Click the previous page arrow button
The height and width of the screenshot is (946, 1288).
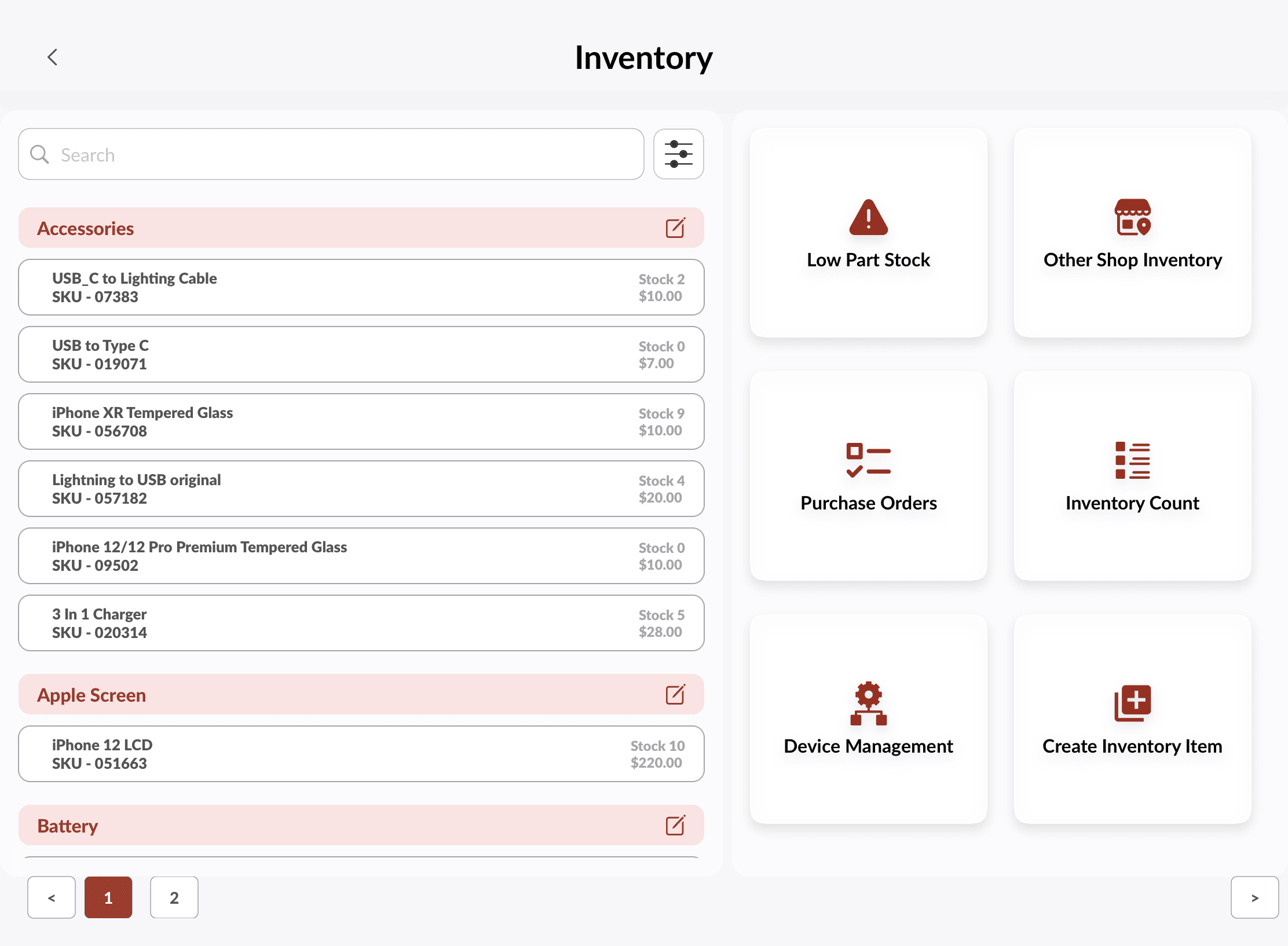(52, 897)
